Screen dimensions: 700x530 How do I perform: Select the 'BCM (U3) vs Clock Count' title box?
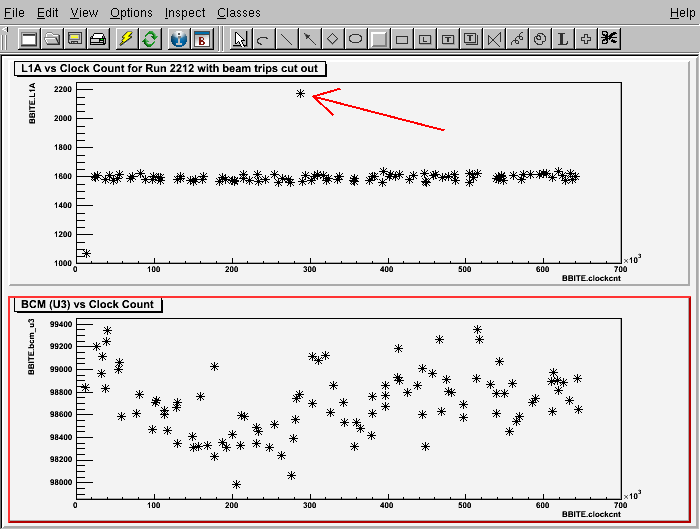pos(88,305)
